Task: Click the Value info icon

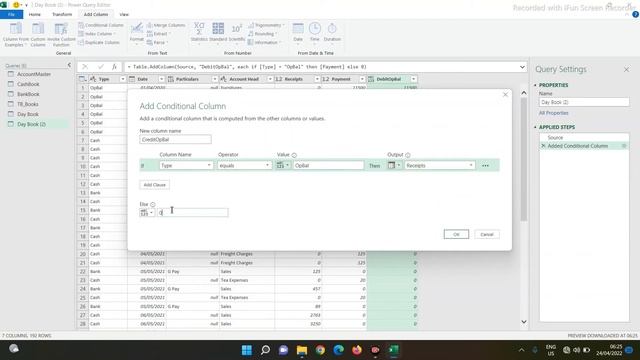Action: tap(294, 155)
